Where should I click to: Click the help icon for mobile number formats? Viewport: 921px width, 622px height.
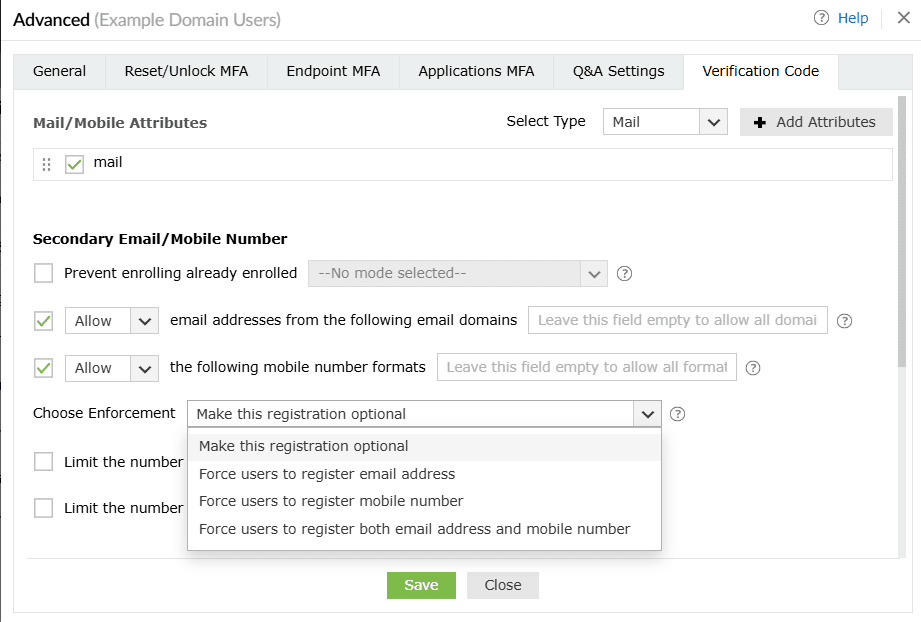click(x=753, y=367)
